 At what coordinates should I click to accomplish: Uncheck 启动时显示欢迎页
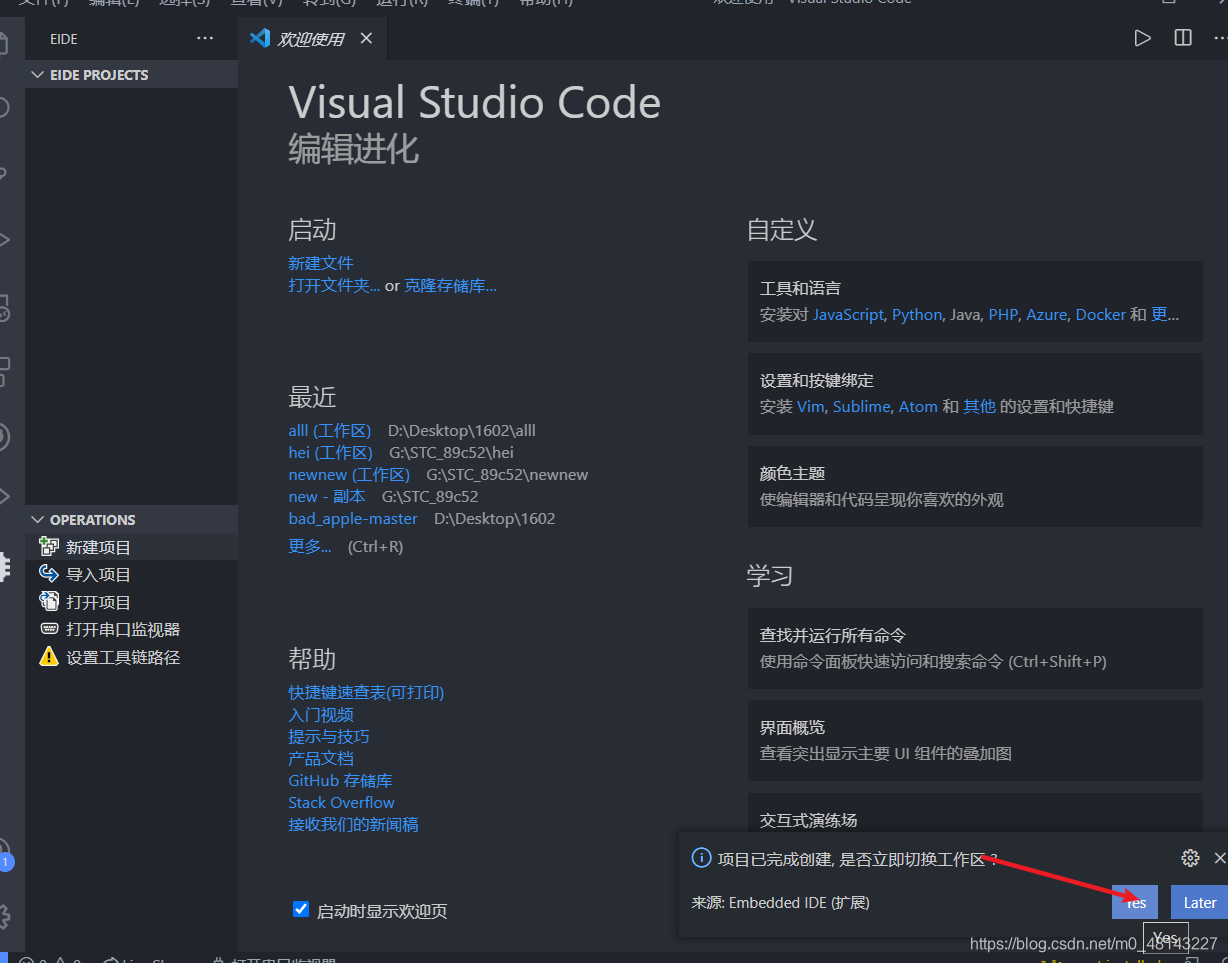point(301,909)
